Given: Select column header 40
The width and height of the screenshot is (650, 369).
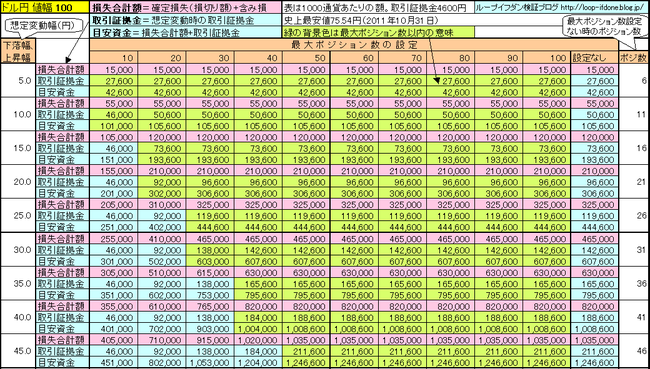Looking at the screenshot, I should (x=258, y=58).
